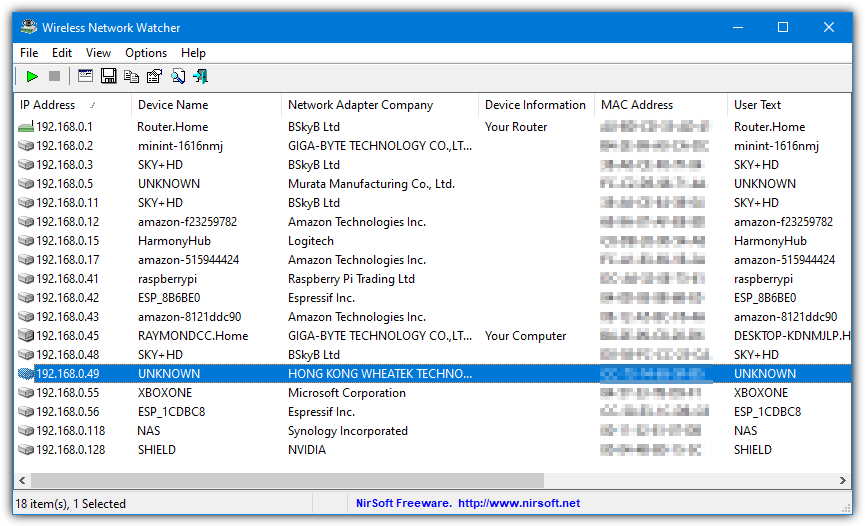The height and width of the screenshot is (526, 865).
Task: Click the NVIDIA company cell
Action: tap(307, 450)
